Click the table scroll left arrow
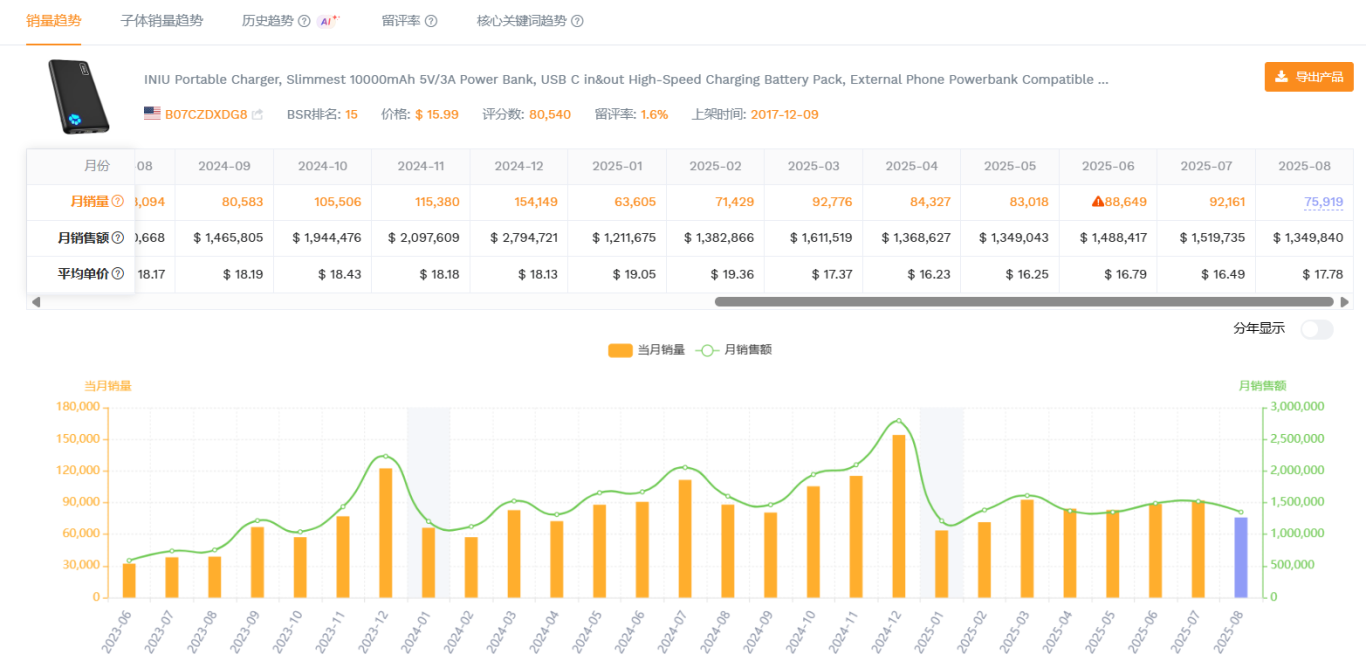This screenshot has height=668, width=1366. (x=37, y=302)
